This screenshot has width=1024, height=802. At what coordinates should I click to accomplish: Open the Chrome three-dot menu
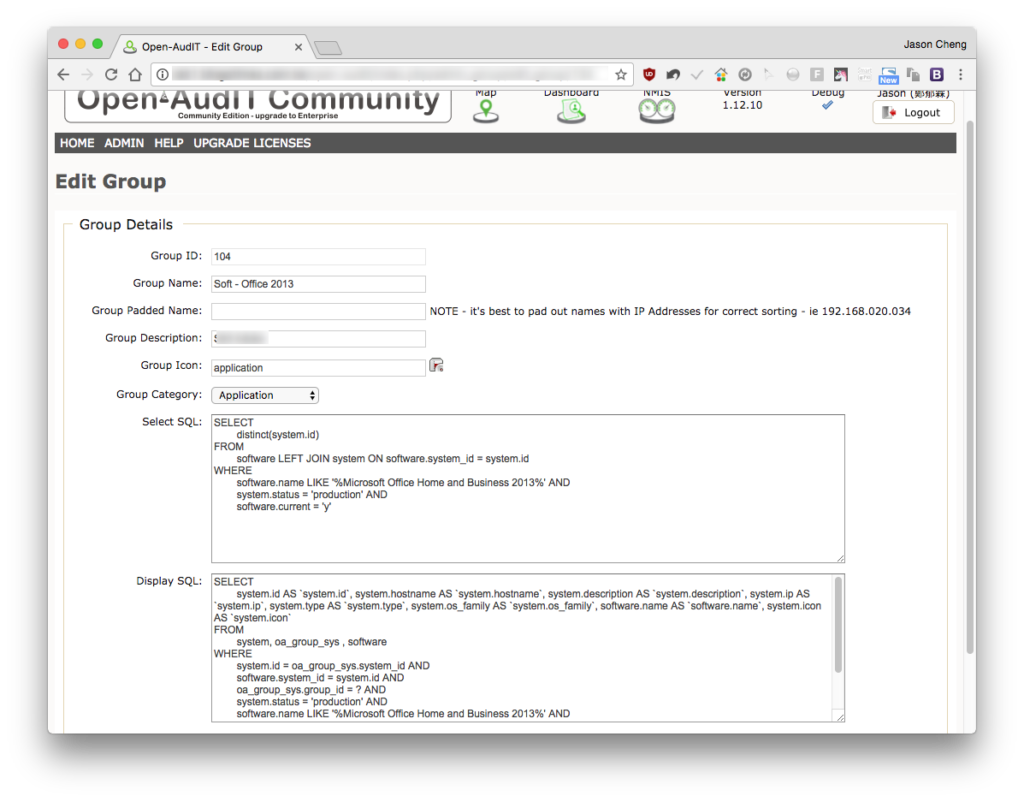pos(960,74)
